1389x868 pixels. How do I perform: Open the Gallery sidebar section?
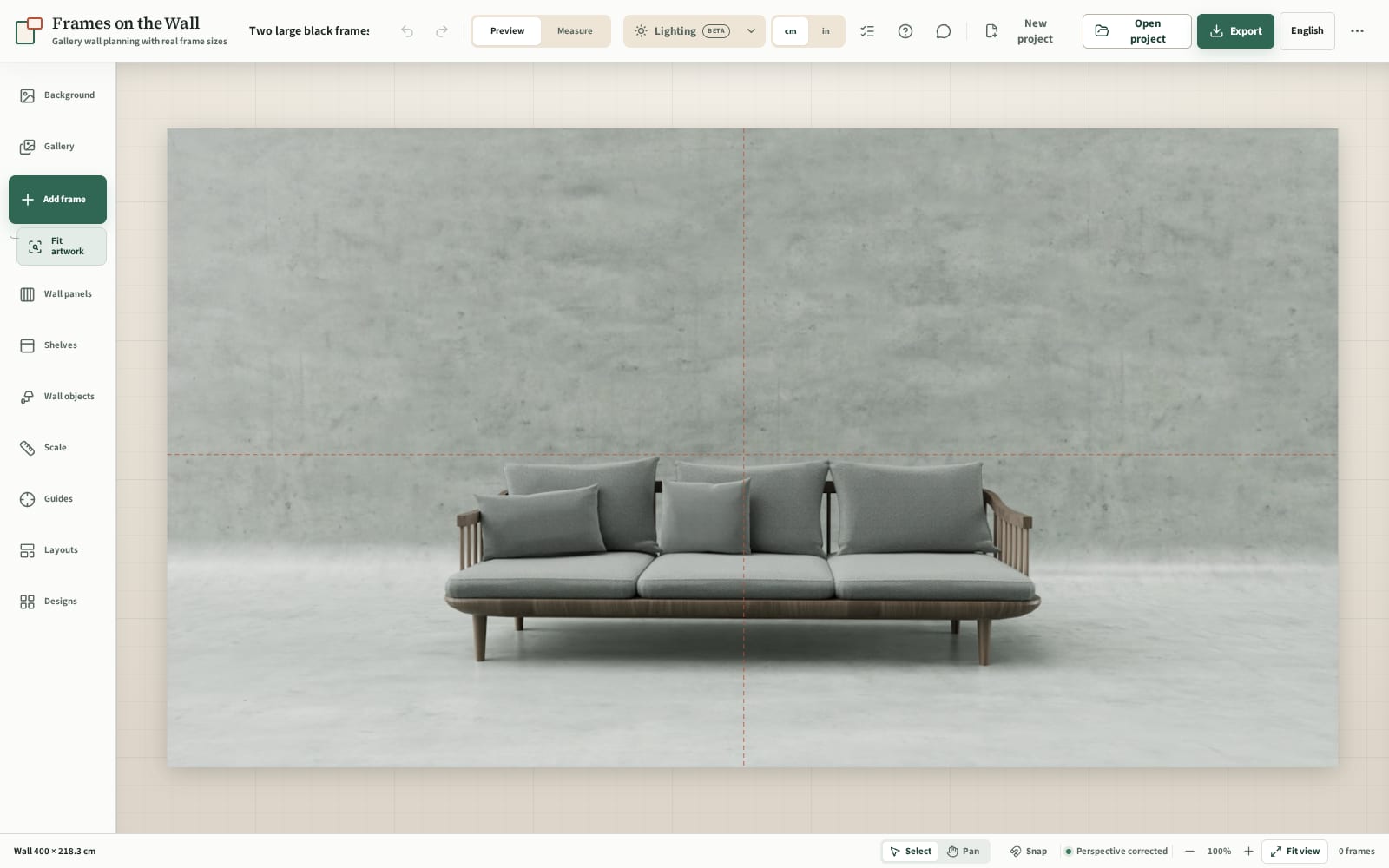[x=57, y=147]
